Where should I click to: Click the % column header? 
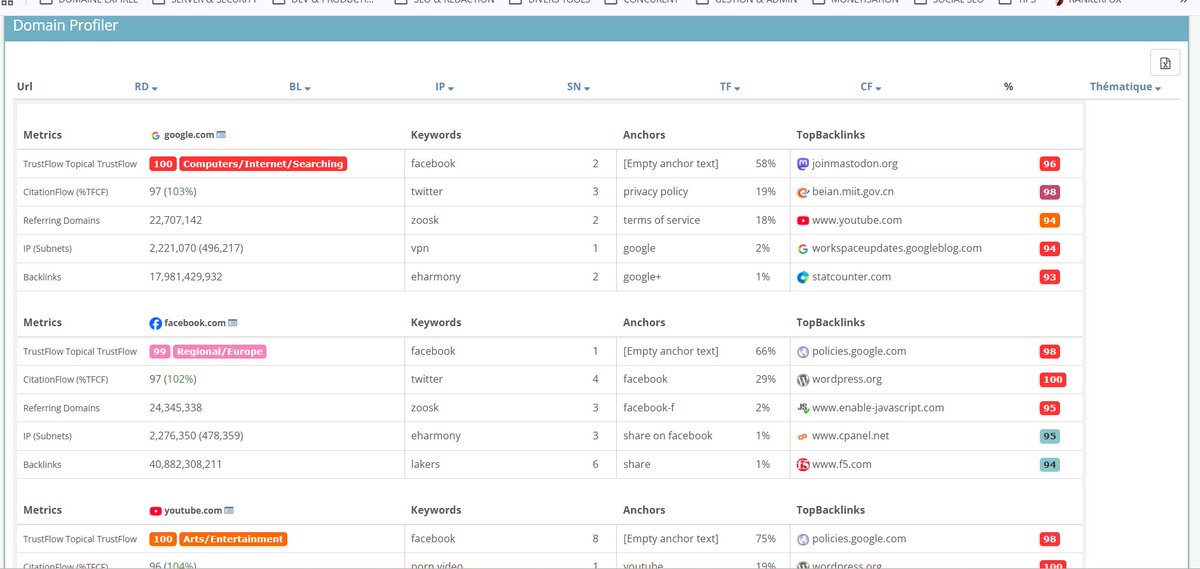1009,87
